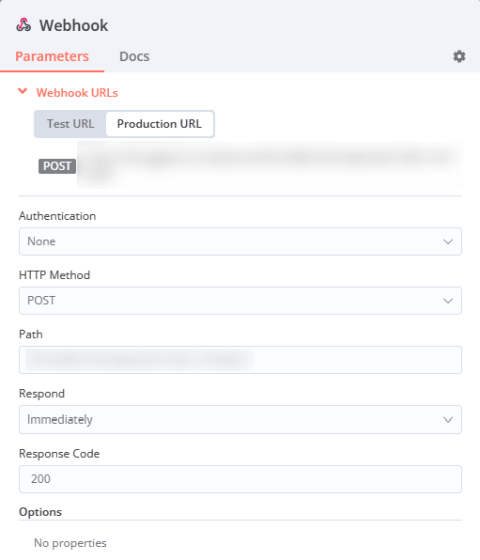
Task: Open the Docs tab
Action: click(134, 56)
